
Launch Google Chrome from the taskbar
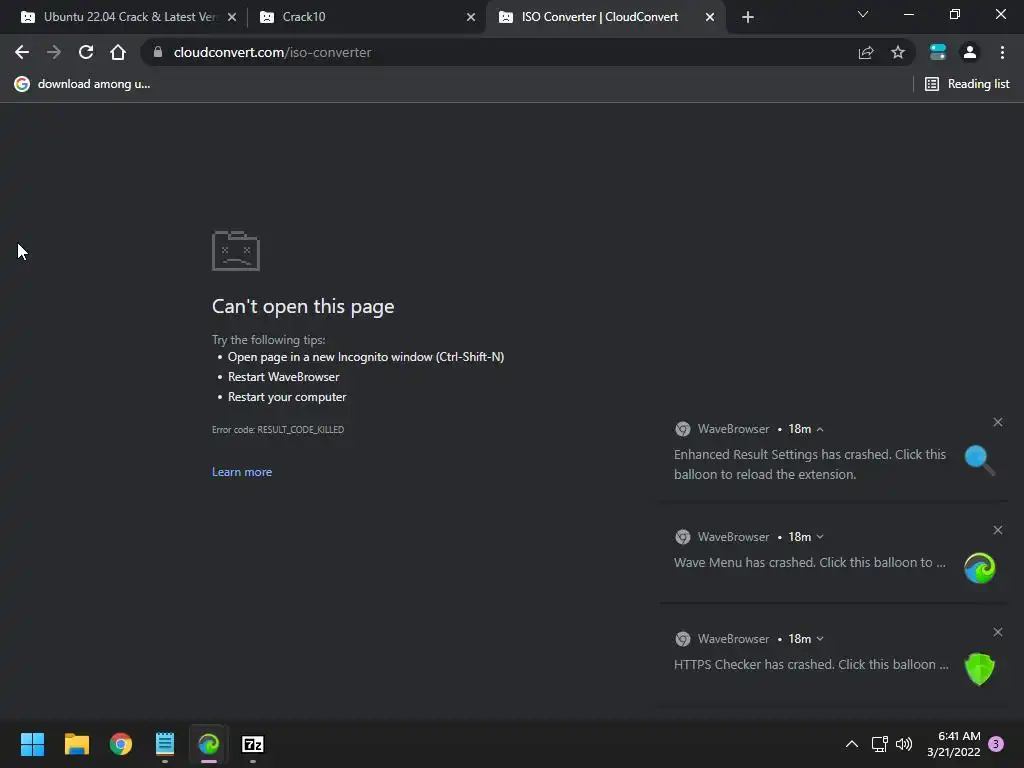(x=121, y=744)
